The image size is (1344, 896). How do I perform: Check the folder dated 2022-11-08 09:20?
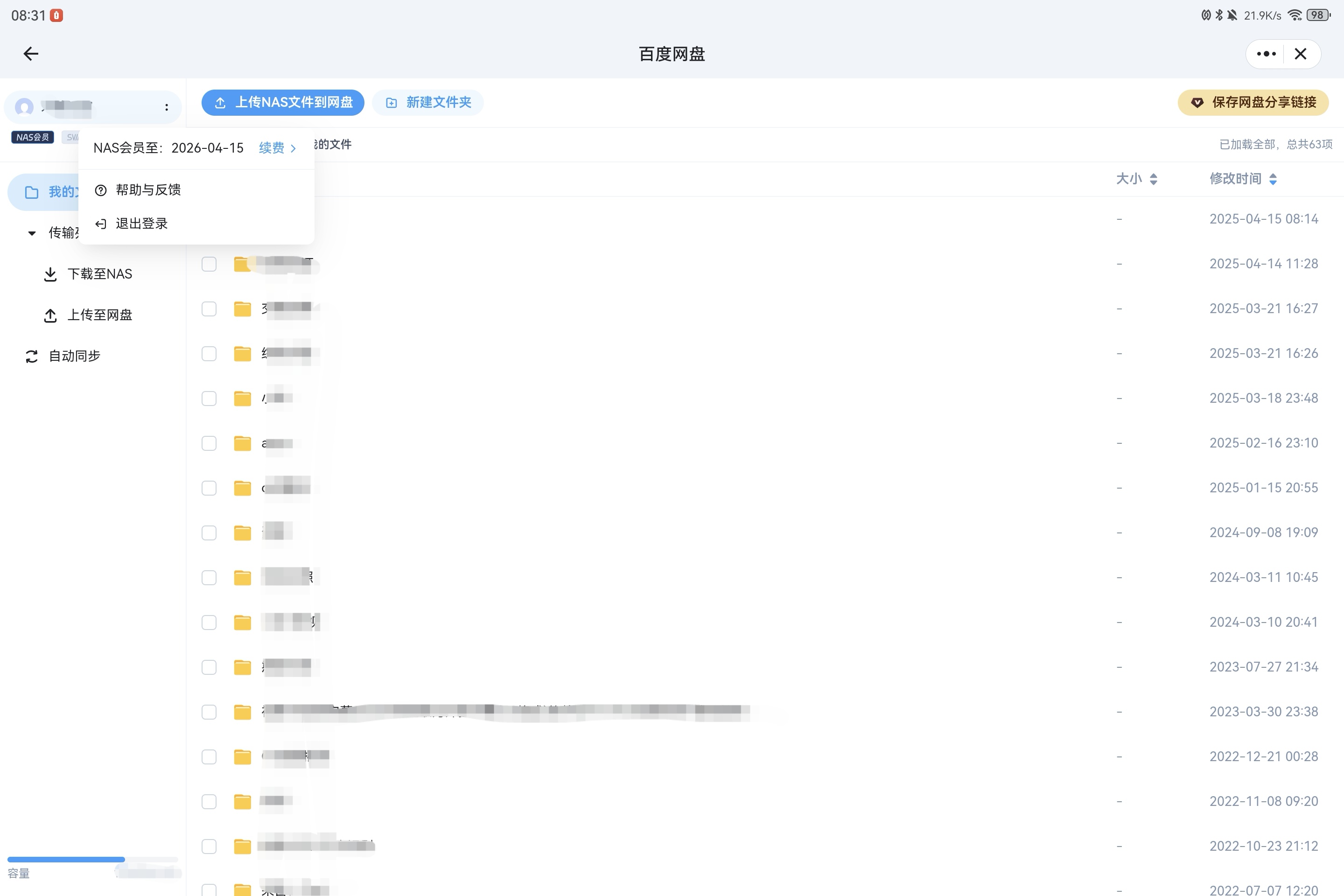(209, 802)
